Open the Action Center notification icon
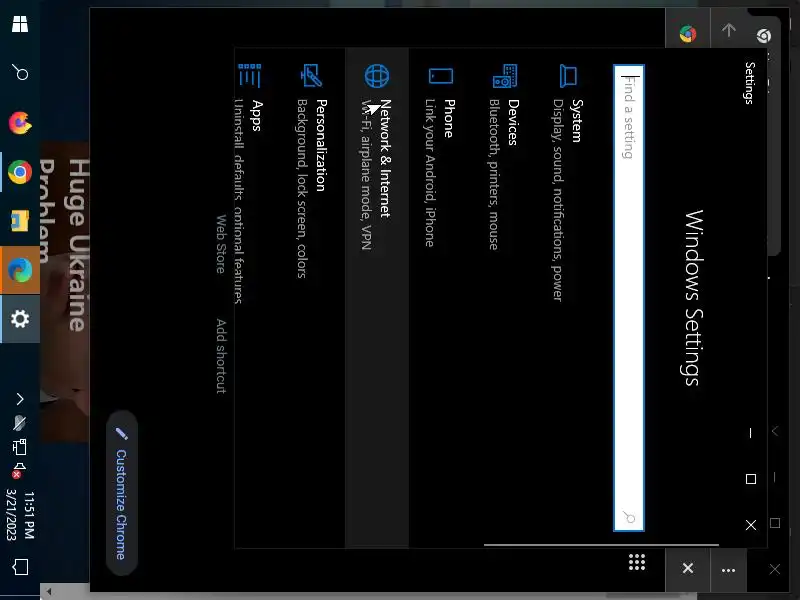Image resolution: width=800 pixels, height=600 pixels. 20,567
